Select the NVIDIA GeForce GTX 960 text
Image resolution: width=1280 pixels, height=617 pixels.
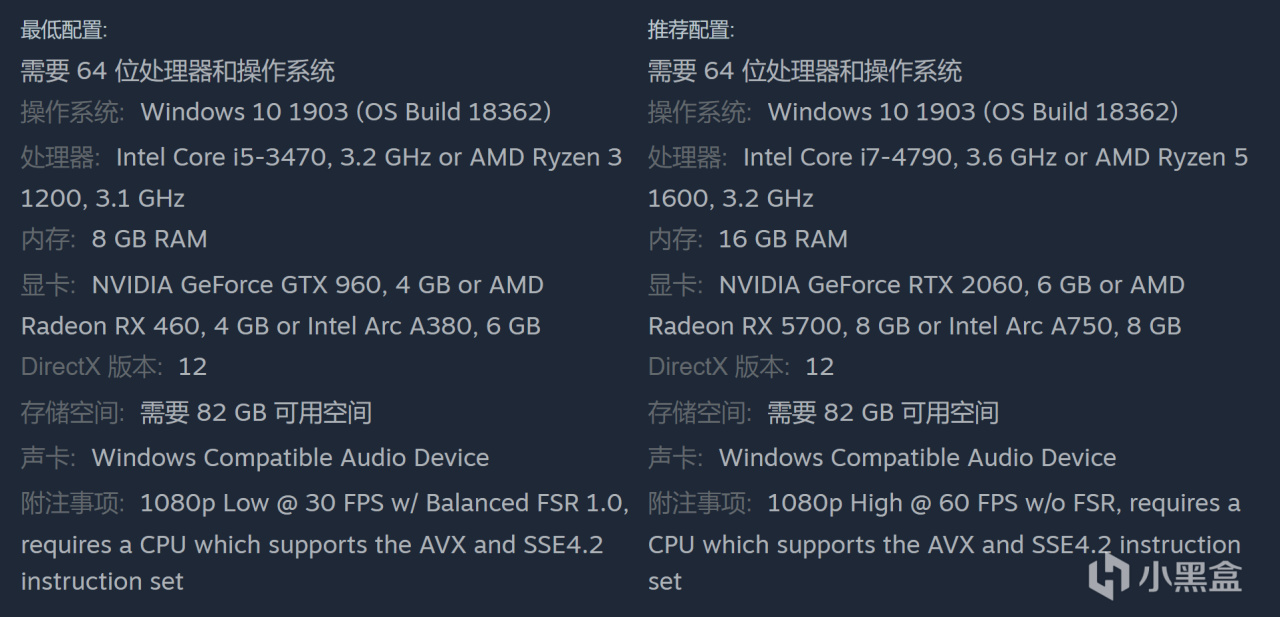point(237,285)
